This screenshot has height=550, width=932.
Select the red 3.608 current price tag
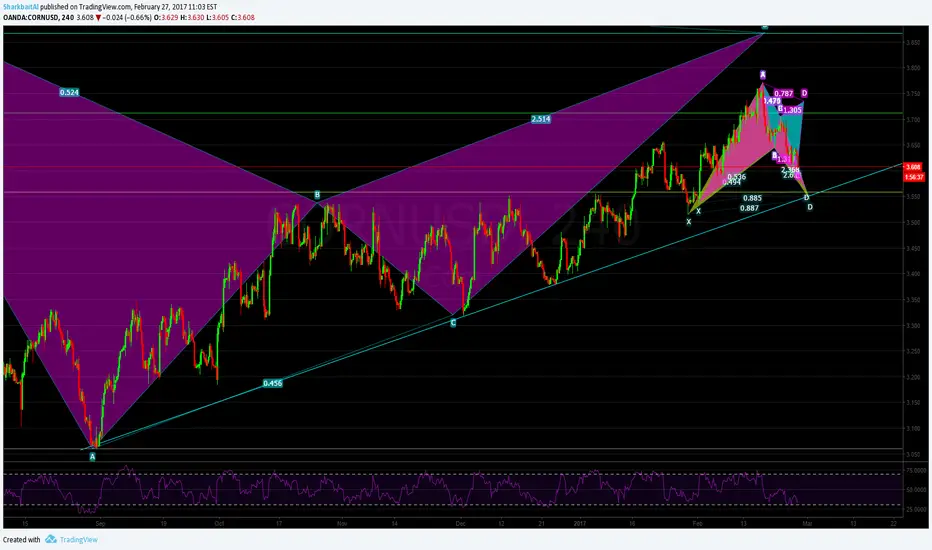[x=913, y=167]
